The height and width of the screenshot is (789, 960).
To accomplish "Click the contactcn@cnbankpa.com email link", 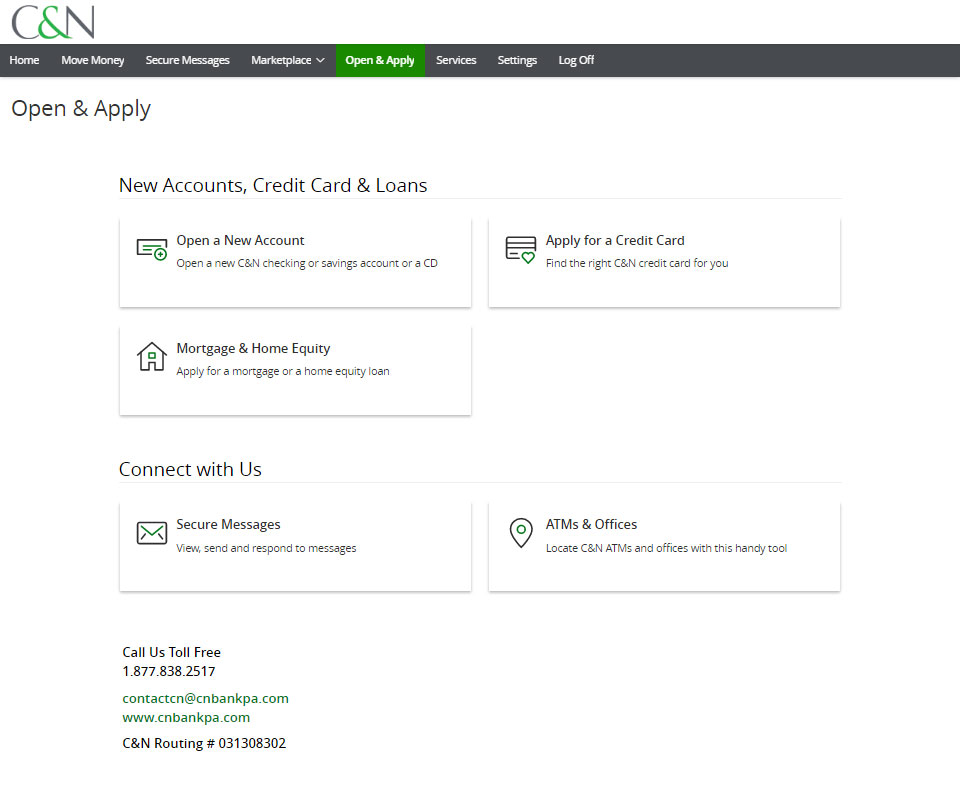I will pos(205,698).
